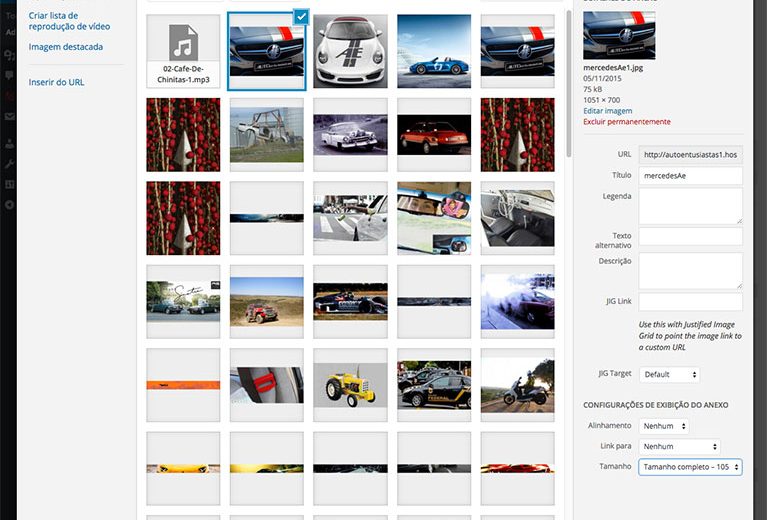This screenshot has height=520, width=767.
Task: Expand the Tamanho size dropdown
Action: coord(689,467)
